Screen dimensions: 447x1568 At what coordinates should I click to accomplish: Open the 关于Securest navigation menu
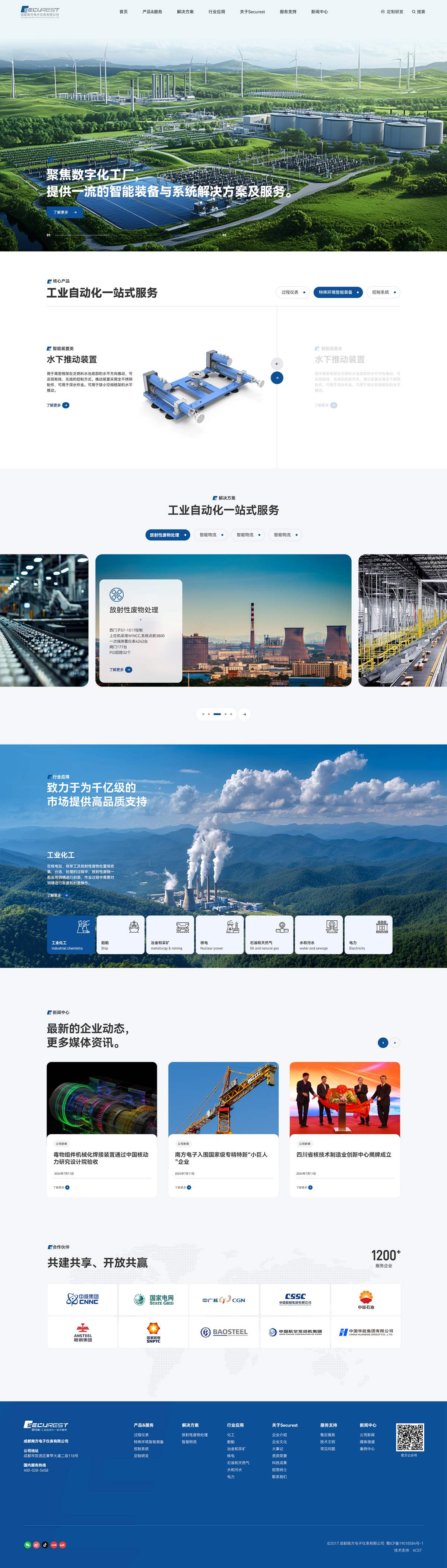click(252, 12)
